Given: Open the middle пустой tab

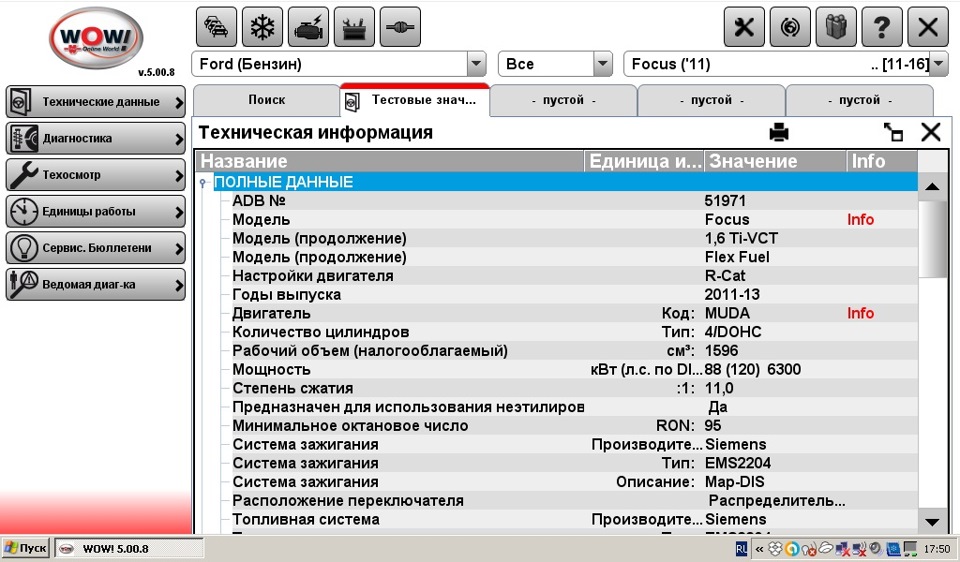Looking at the screenshot, I should 711,100.
